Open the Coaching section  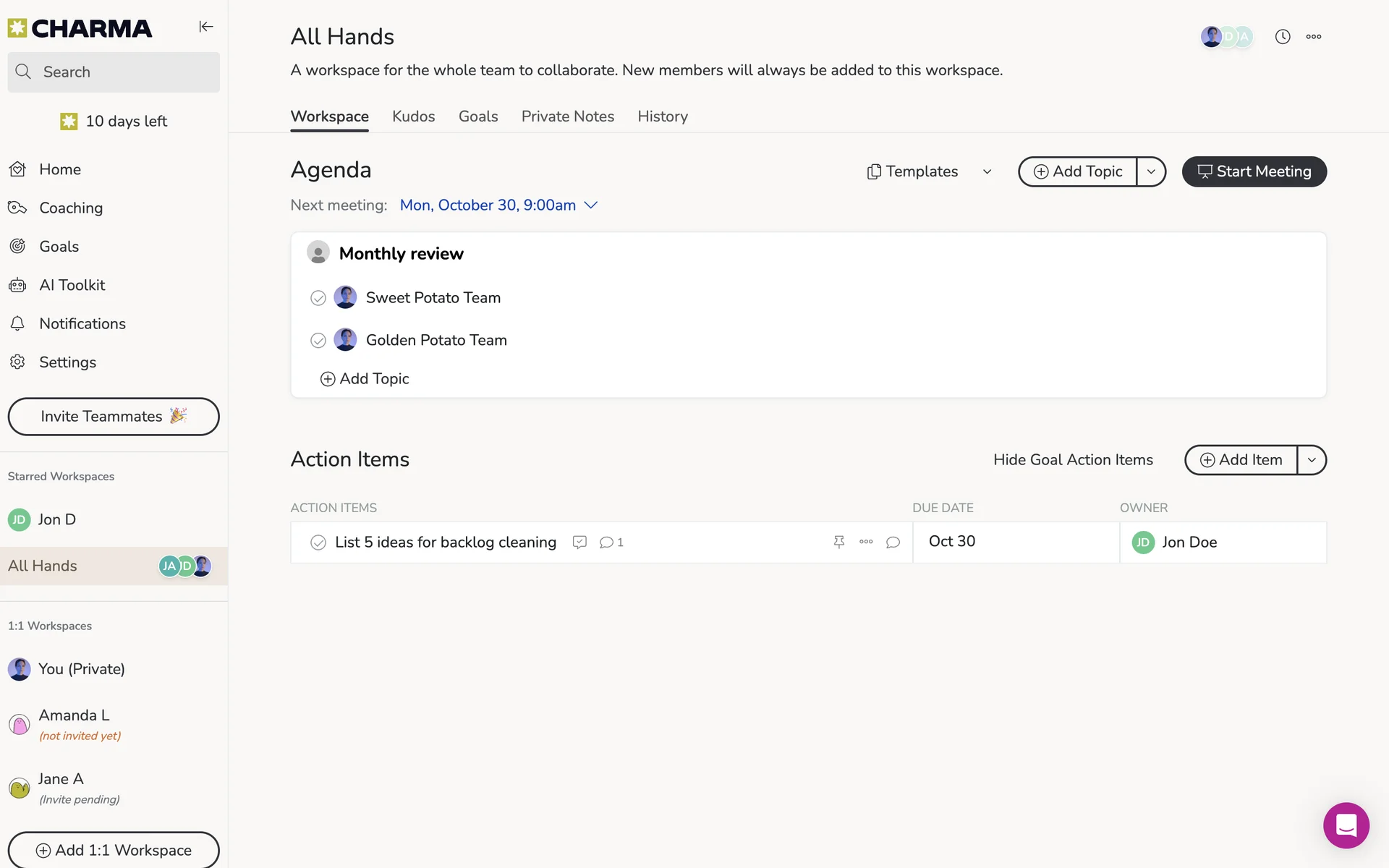point(70,208)
